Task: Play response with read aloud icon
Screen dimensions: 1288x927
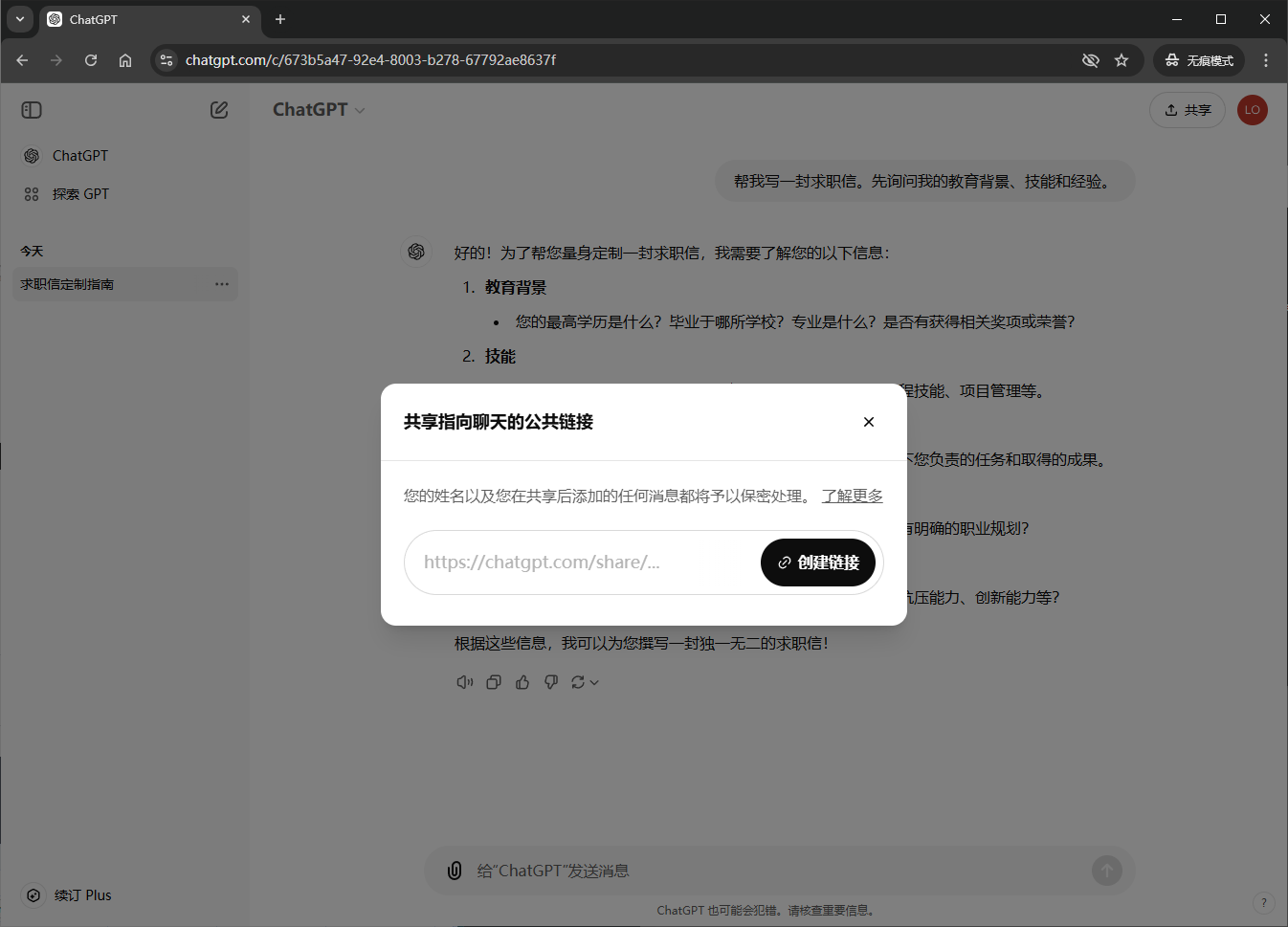Action: pos(465,682)
